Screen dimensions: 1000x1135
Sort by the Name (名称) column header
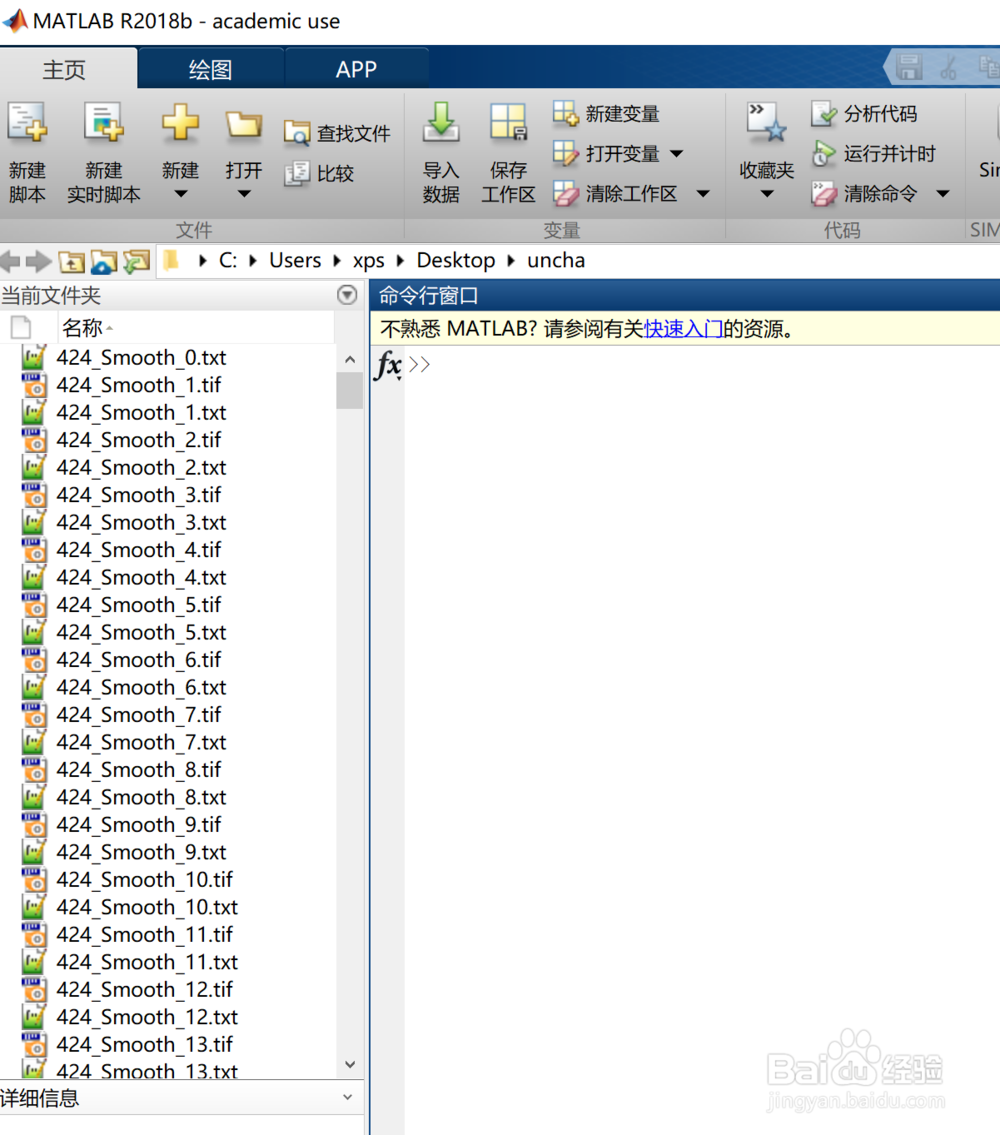point(196,328)
